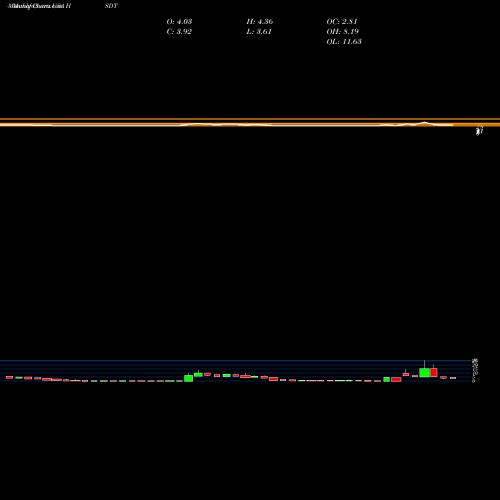Image resolution: width=500 pixels, height=500 pixels.
Task: Select the high price label H: 4.36
Action: pos(260,22)
